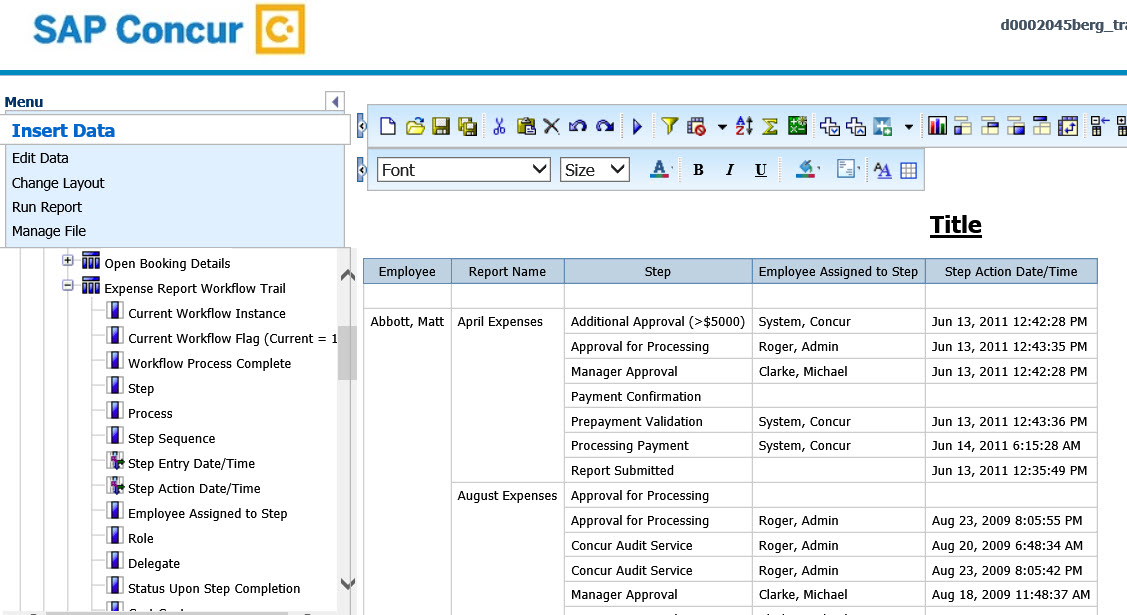Toggle Underline formatting
This screenshot has width=1127, height=615.
coord(761,170)
